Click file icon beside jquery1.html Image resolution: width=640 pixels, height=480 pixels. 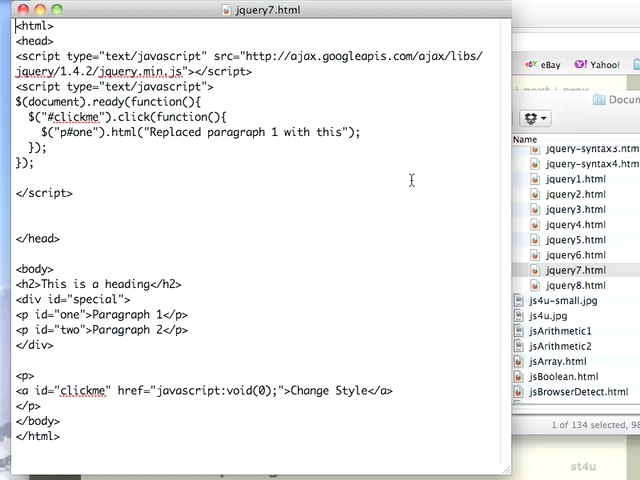tap(535, 179)
